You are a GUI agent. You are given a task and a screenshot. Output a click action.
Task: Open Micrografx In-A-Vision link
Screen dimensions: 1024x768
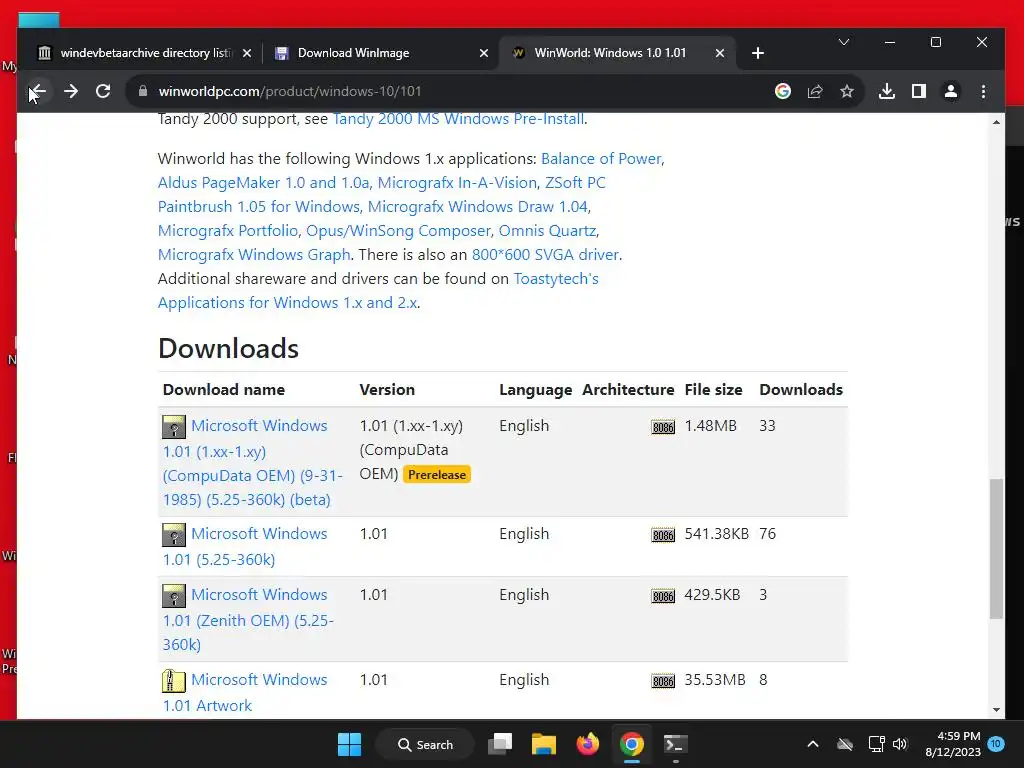tap(457, 183)
